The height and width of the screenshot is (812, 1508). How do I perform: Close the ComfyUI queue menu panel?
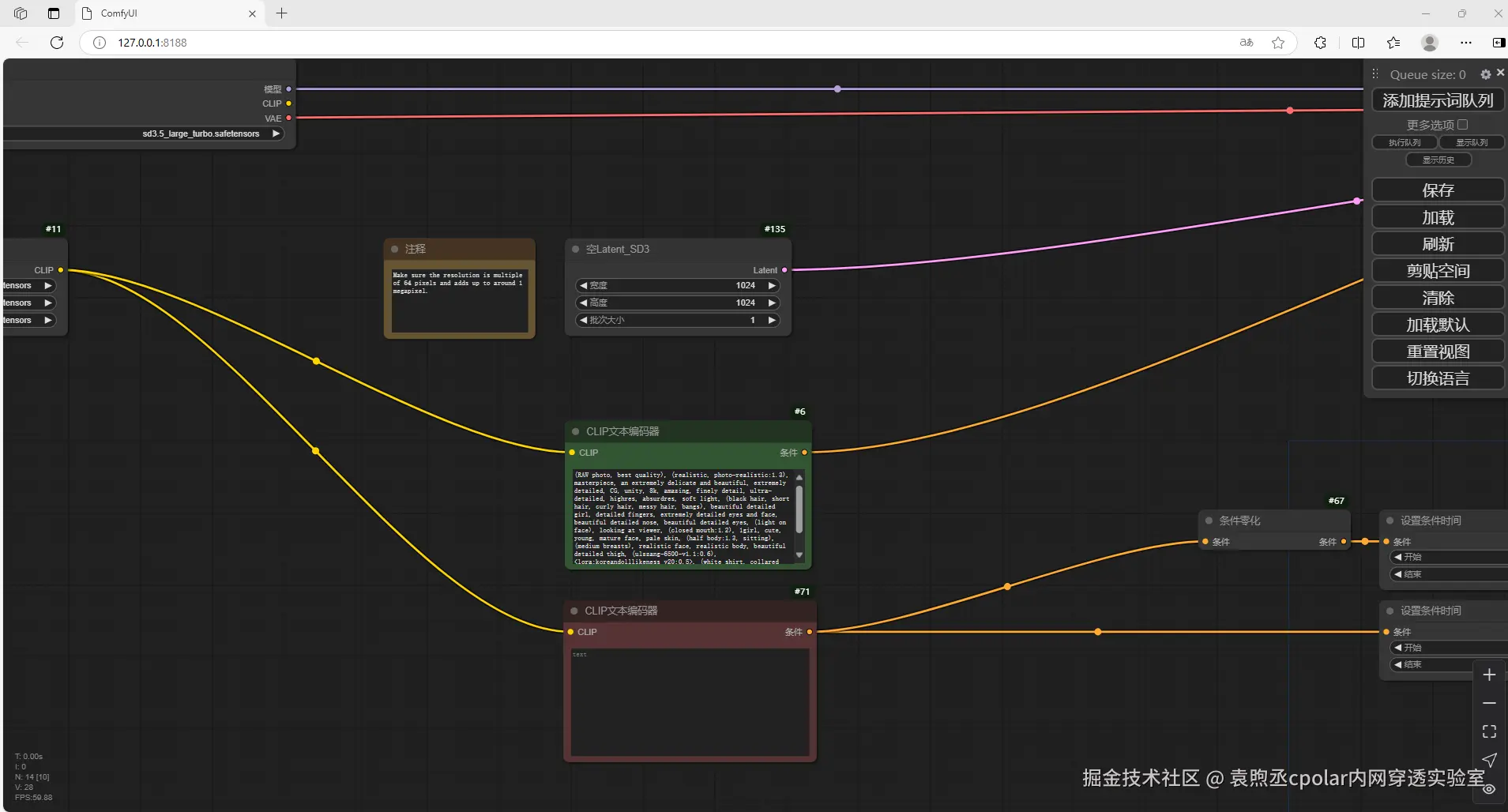[1500, 73]
